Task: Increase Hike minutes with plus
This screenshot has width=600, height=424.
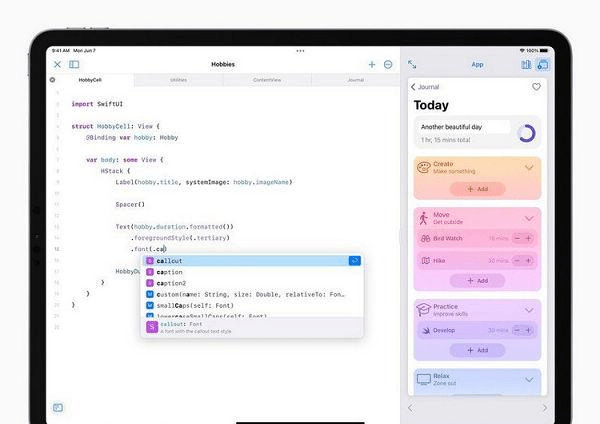Action: point(528,261)
